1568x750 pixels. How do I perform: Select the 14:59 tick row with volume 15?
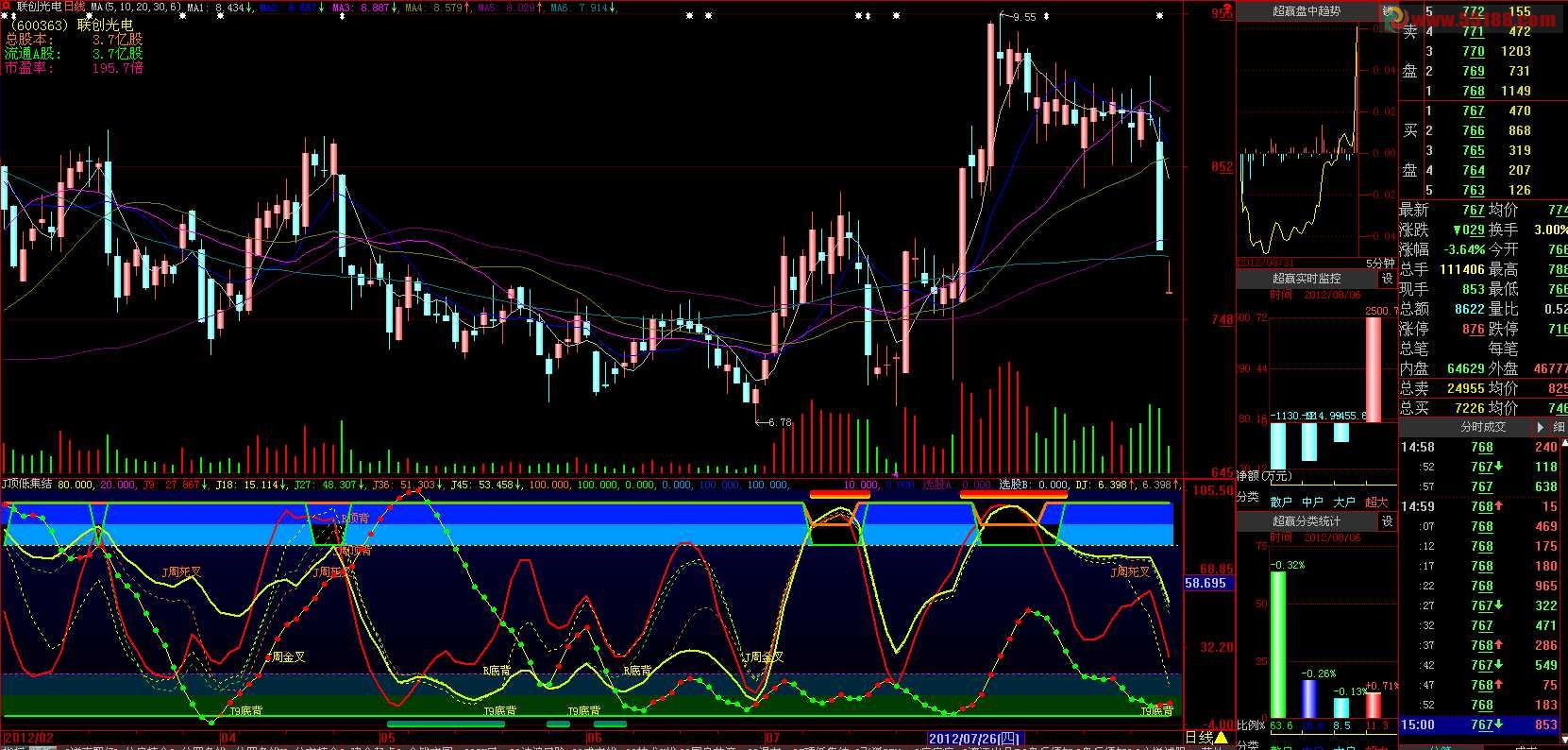pyautogui.click(x=1479, y=506)
